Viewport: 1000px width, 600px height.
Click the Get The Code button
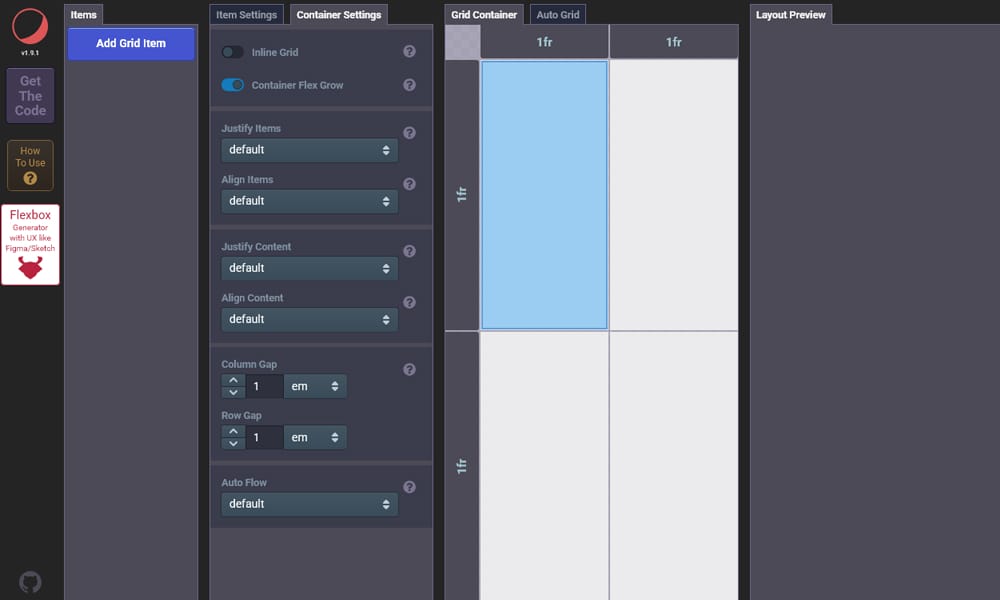29,95
